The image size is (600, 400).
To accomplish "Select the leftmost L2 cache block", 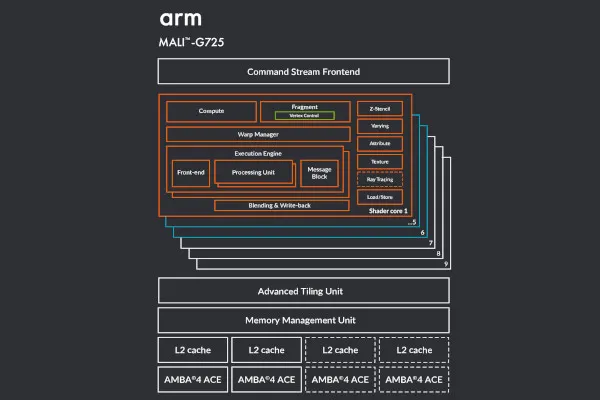I will click(192, 350).
